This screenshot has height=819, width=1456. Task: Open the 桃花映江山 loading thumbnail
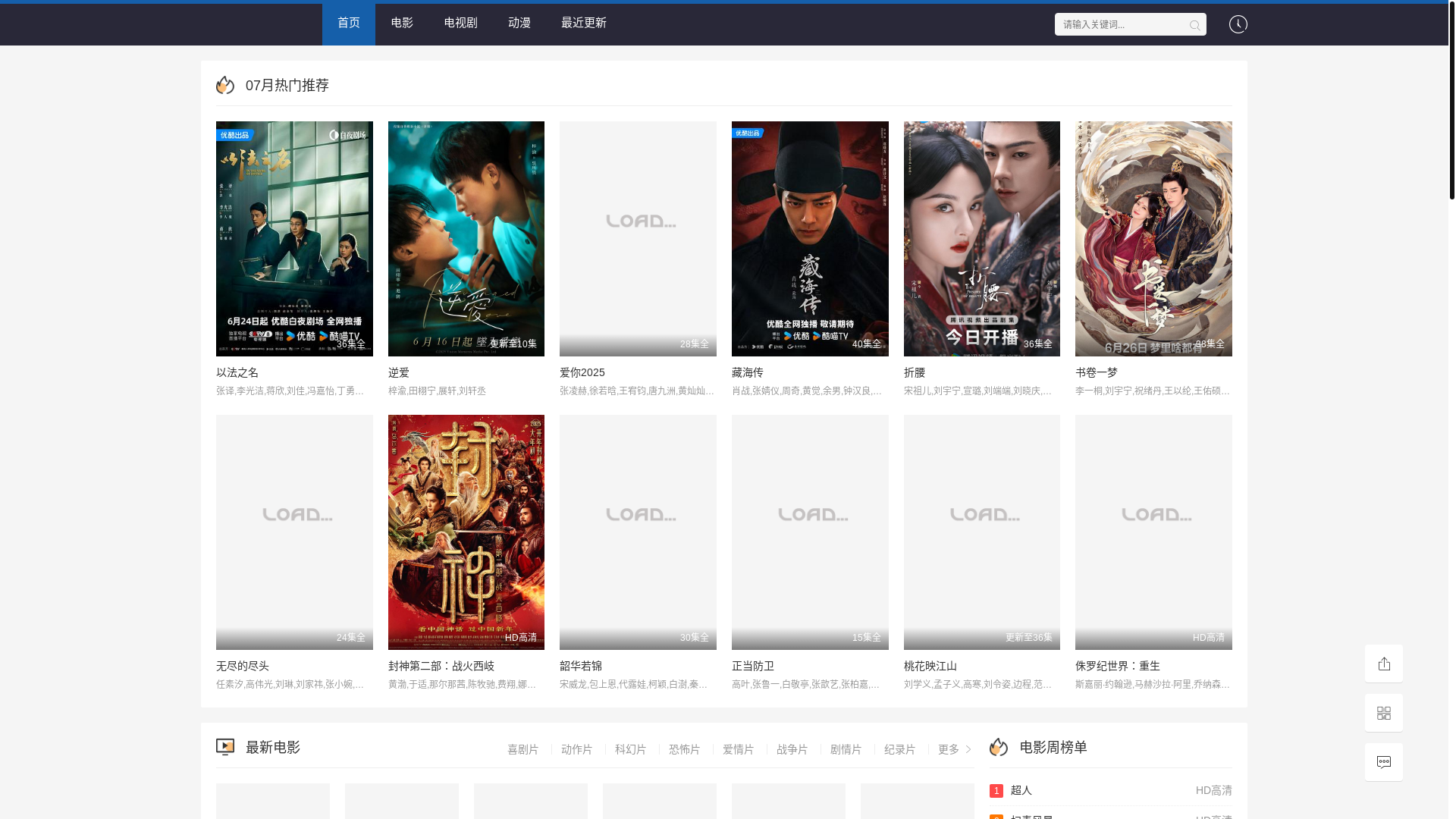click(x=982, y=532)
